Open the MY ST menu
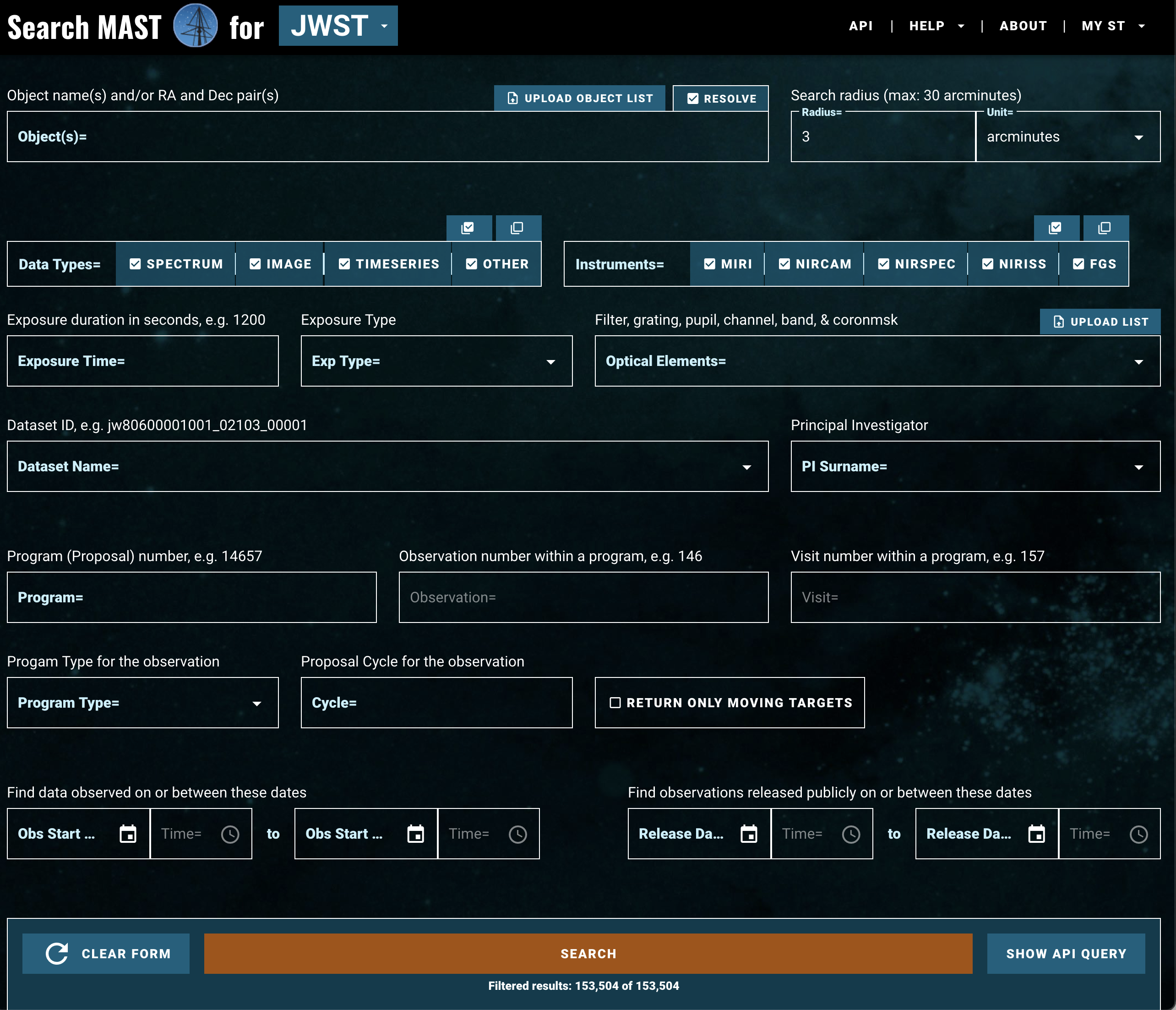 tap(1113, 26)
